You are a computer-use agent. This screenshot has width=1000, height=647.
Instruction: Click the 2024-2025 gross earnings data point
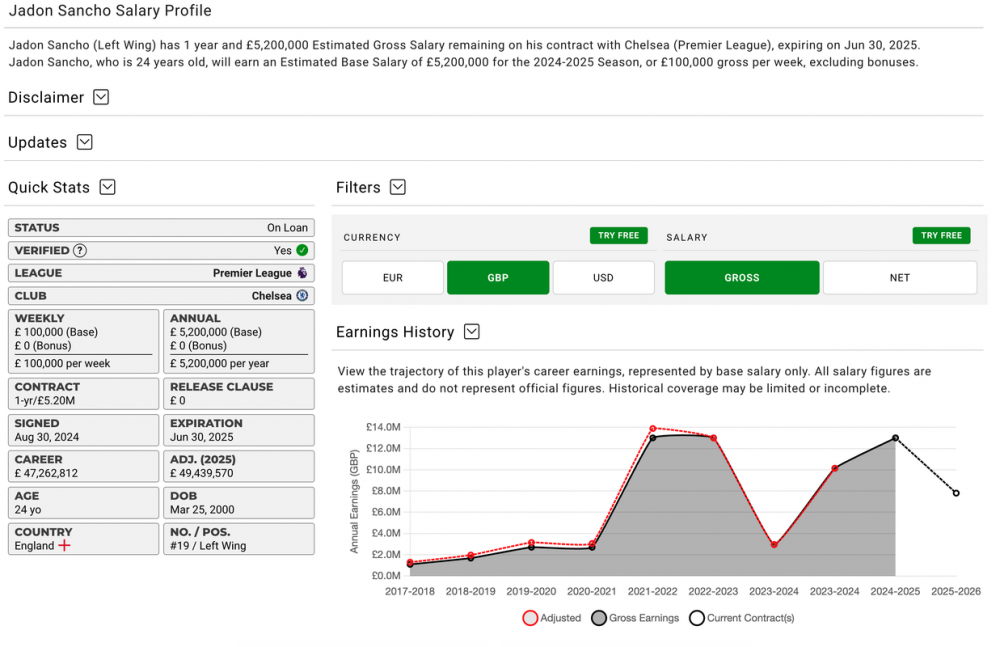click(895, 438)
